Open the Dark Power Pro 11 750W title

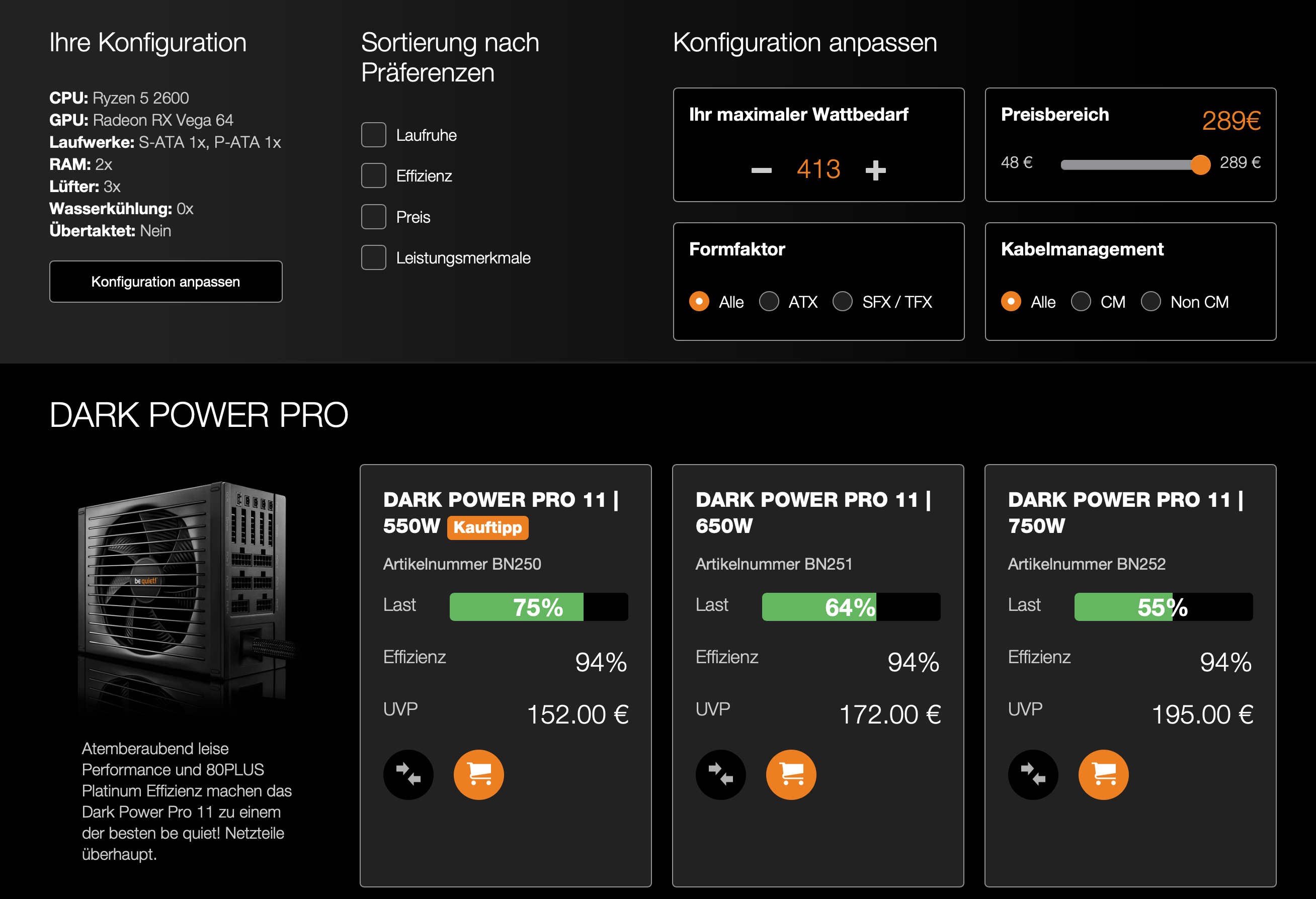coord(1125,512)
